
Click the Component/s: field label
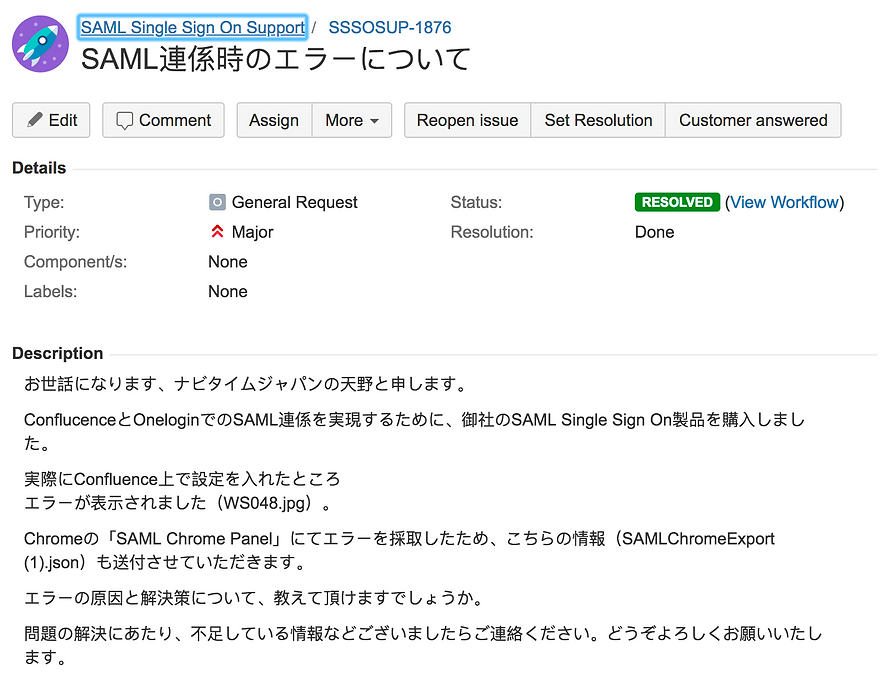point(75,262)
